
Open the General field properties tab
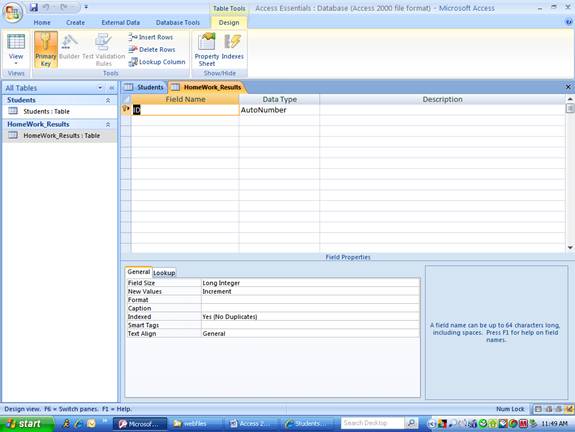coord(139,272)
